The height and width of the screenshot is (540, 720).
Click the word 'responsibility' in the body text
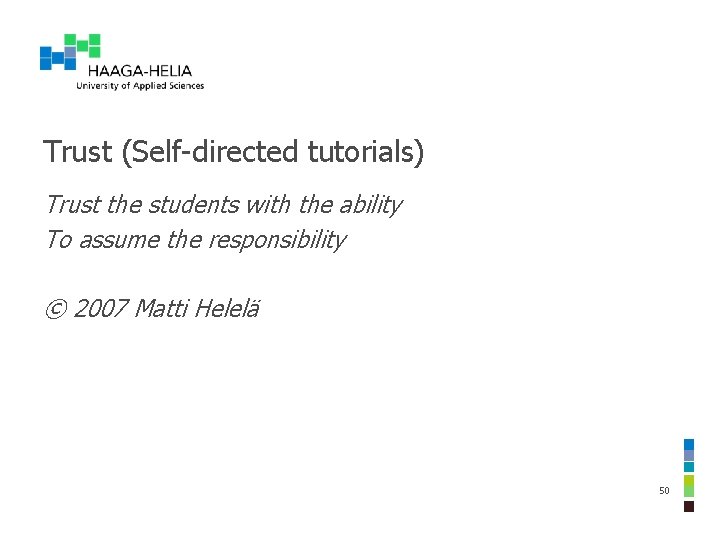277,240
